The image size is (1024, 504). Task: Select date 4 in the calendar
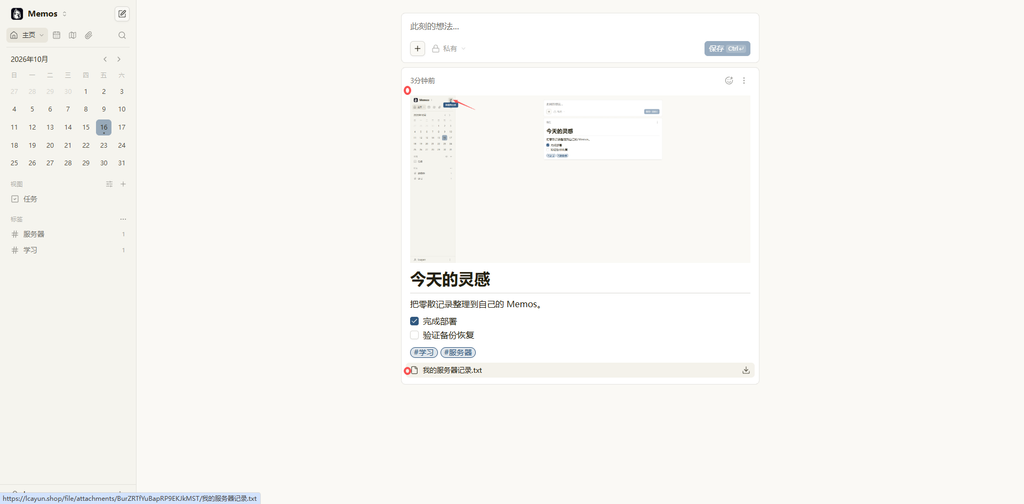pyautogui.click(x=14, y=109)
